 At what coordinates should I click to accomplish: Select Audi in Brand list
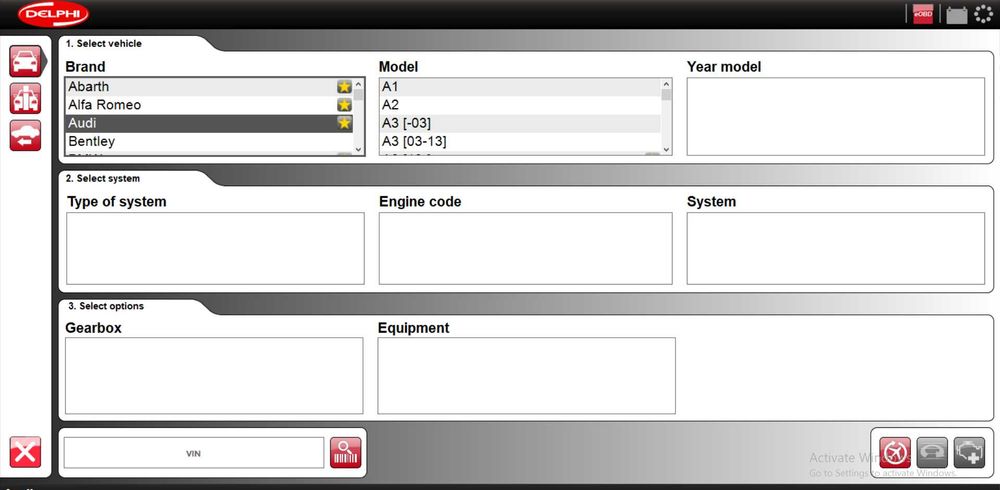[209, 123]
